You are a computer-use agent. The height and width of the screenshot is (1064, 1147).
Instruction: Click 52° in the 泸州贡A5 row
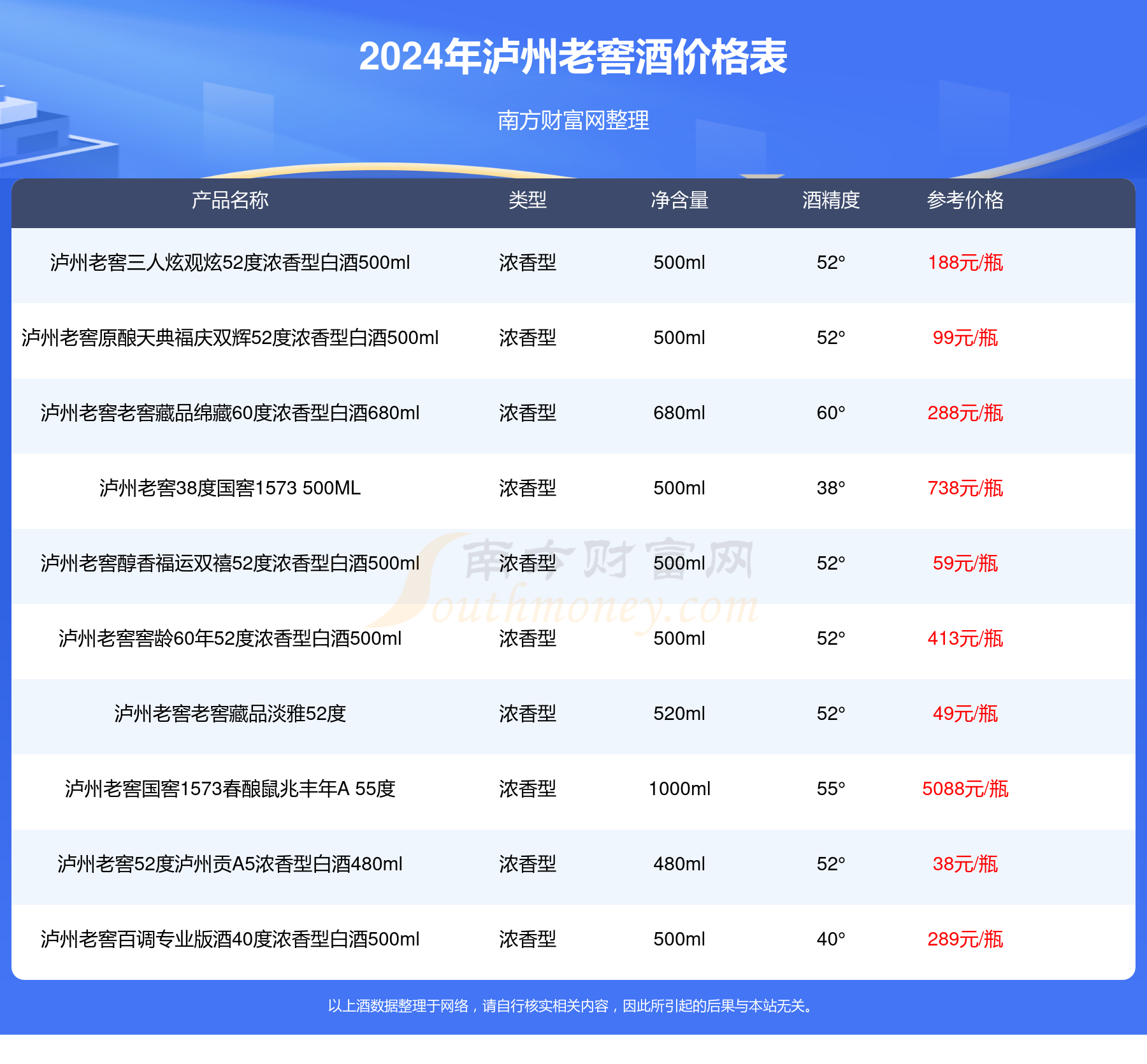831,864
